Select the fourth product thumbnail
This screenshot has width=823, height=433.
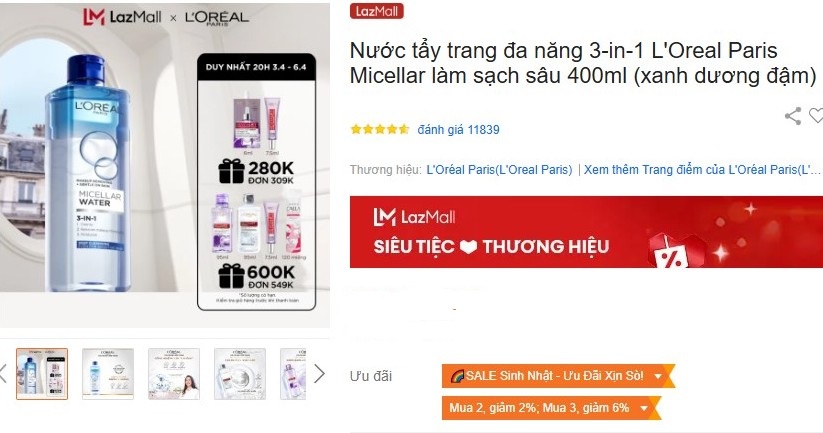(240, 374)
